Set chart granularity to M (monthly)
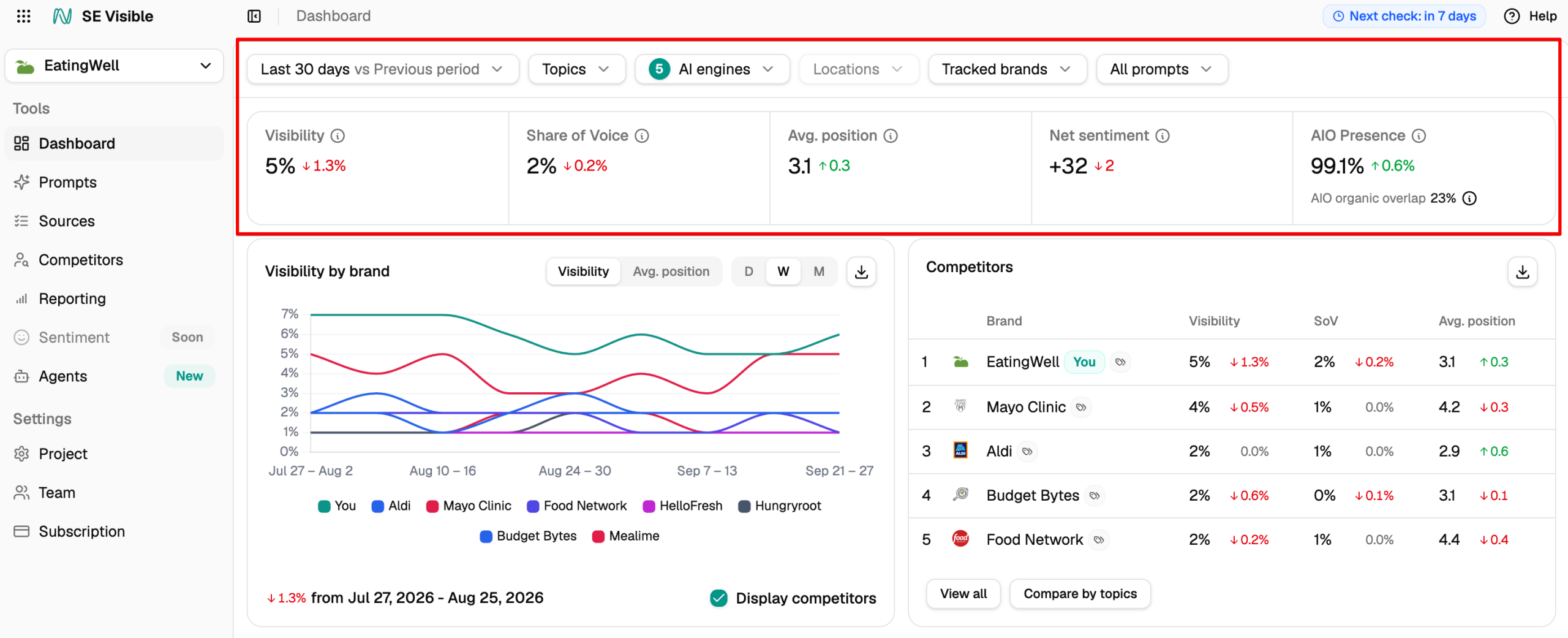Screen dimensions: 1568x638 tap(819, 272)
